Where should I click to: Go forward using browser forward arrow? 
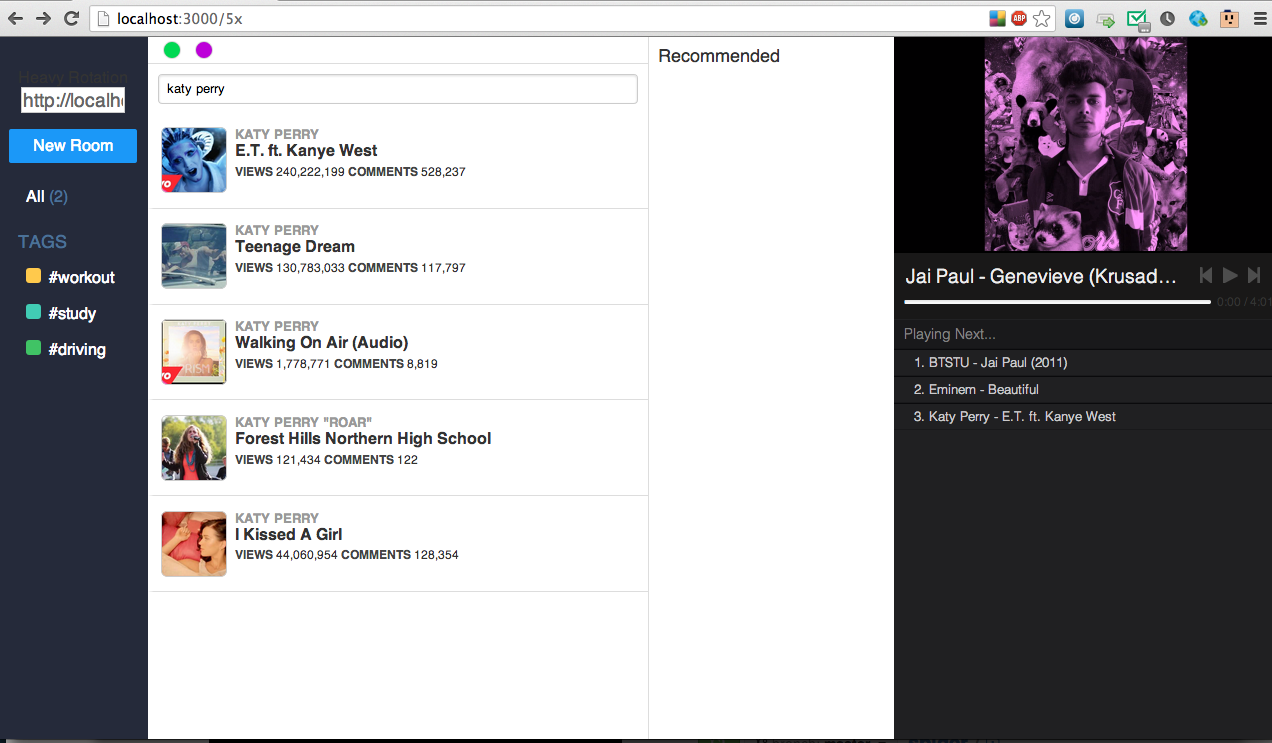(x=43, y=18)
